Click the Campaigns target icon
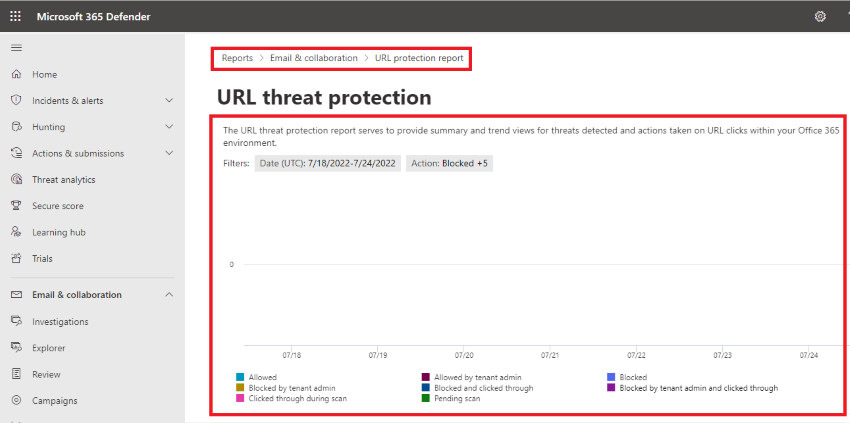Image resolution: width=850 pixels, height=423 pixels. point(16,401)
